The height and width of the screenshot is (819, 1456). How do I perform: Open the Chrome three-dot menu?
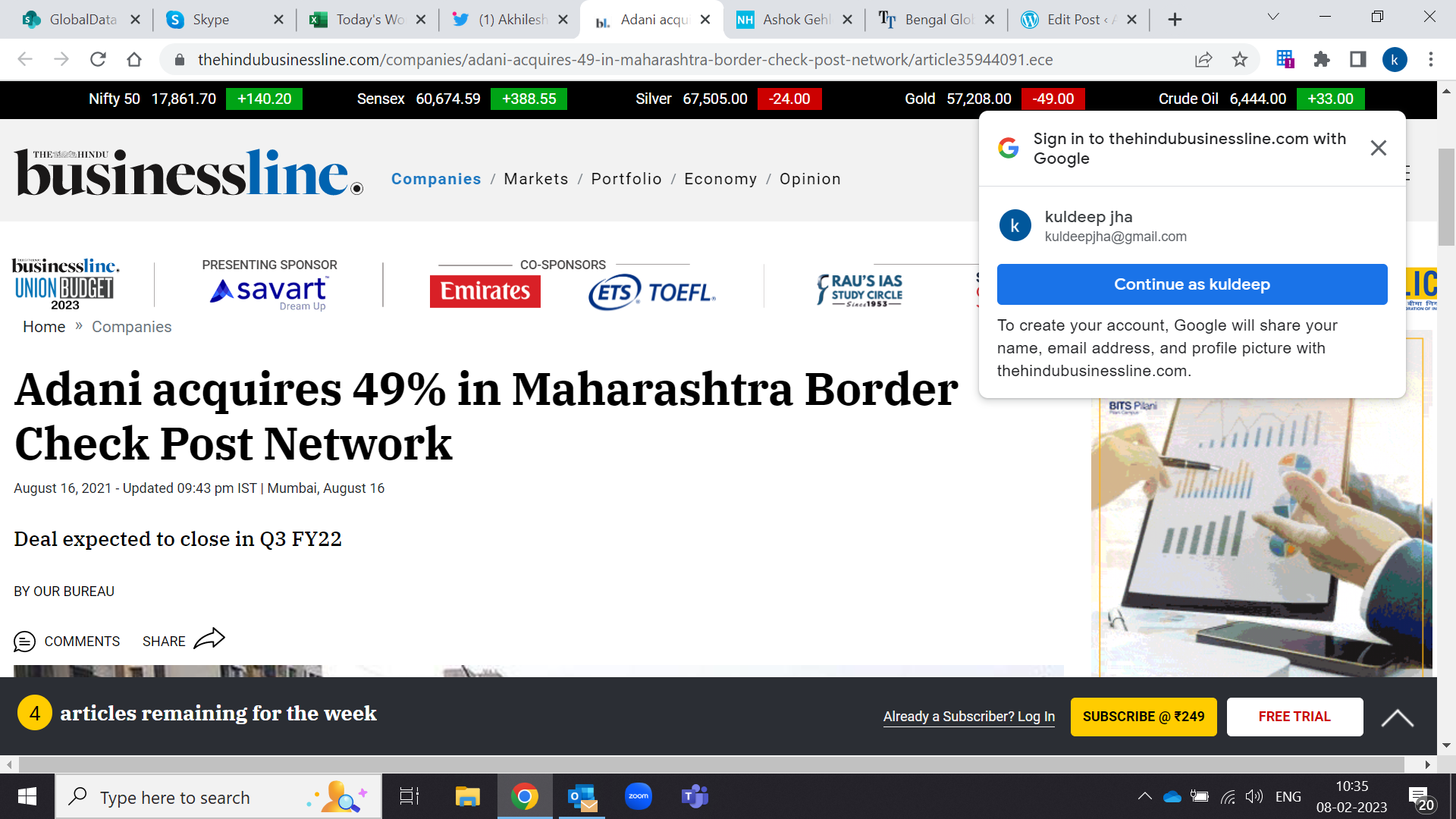pos(1431,59)
